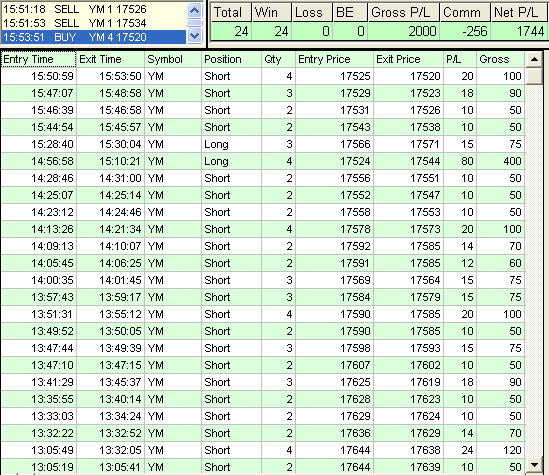This screenshot has width=549, height=475.
Task: Select the trade row entered at 13:47:10
Action: (x=263, y=365)
